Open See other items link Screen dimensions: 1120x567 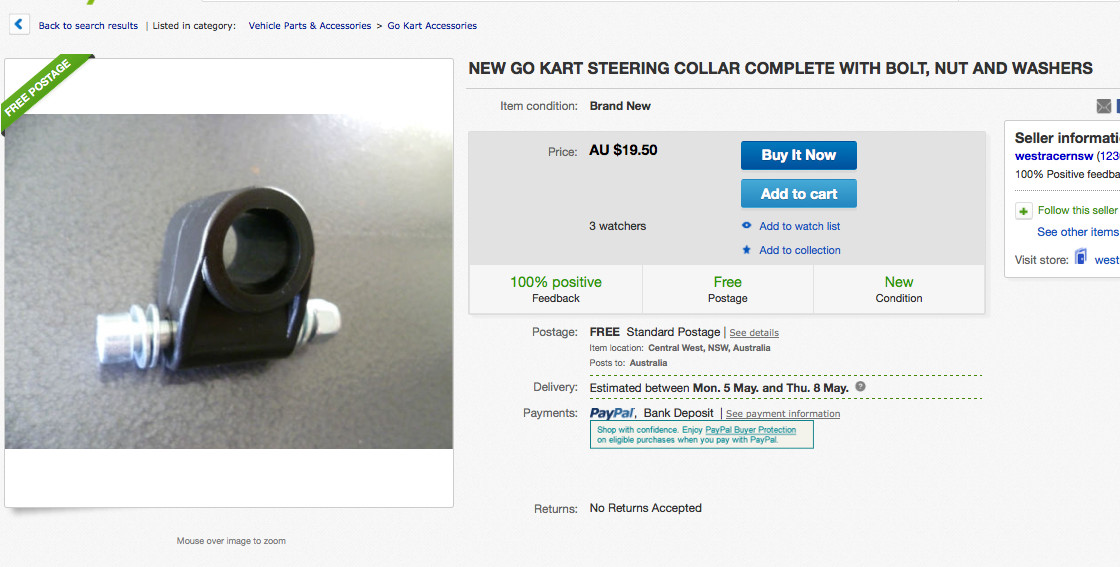(1077, 232)
